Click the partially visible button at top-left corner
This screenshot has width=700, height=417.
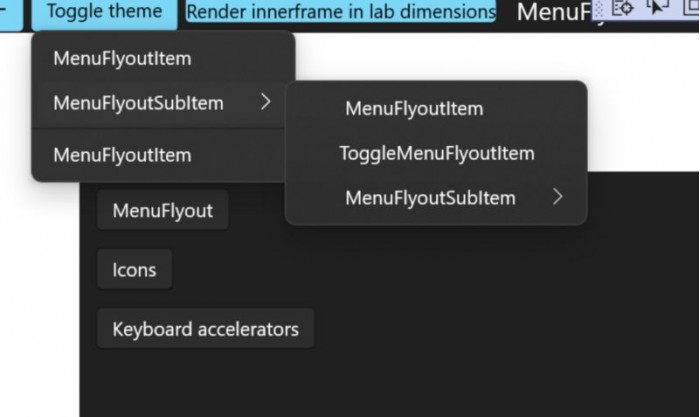[10, 12]
